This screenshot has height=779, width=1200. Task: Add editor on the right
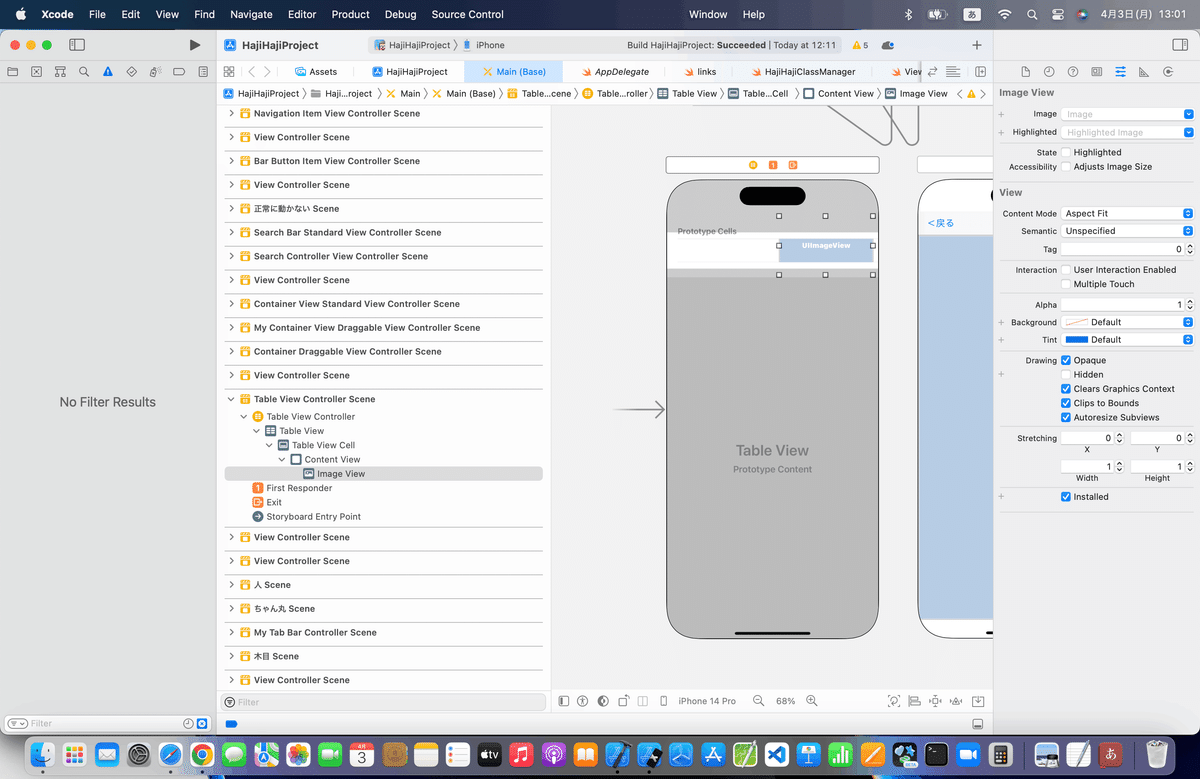[x=981, y=72]
